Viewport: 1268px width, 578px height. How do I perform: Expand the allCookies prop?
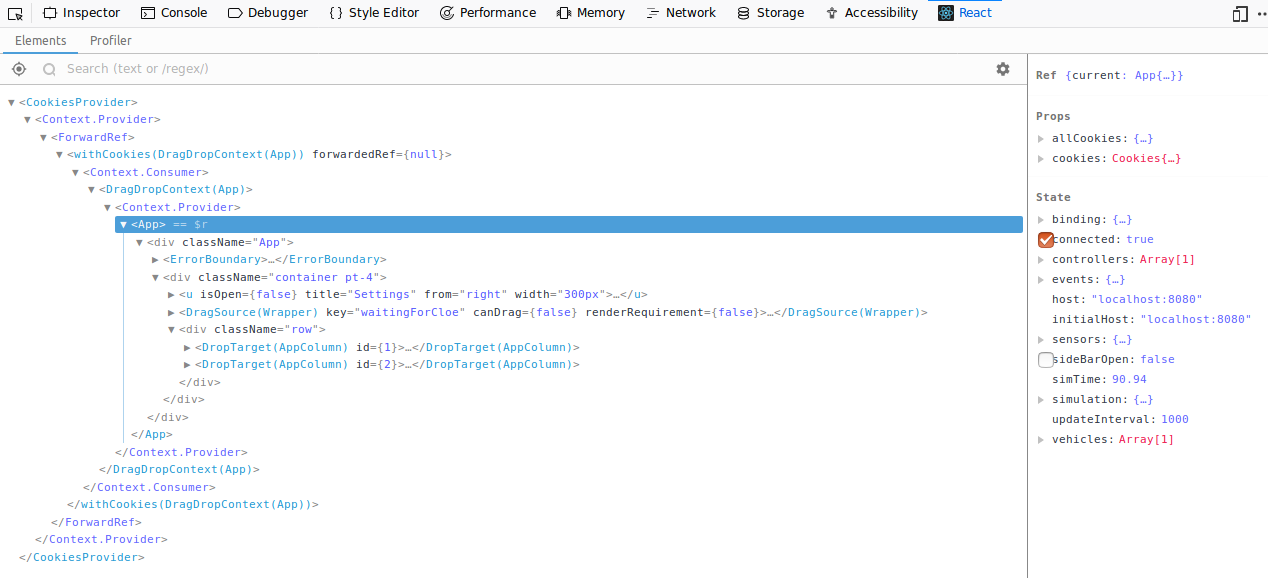click(x=1041, y=139)
